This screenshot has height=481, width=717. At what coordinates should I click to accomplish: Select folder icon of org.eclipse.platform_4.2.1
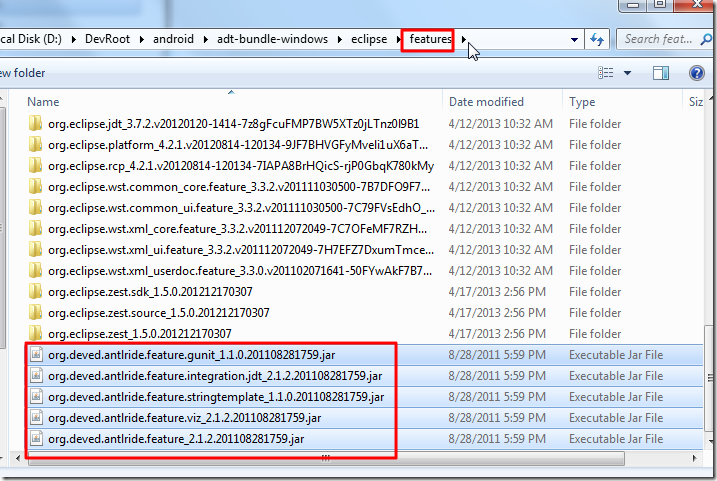[35, 144]
